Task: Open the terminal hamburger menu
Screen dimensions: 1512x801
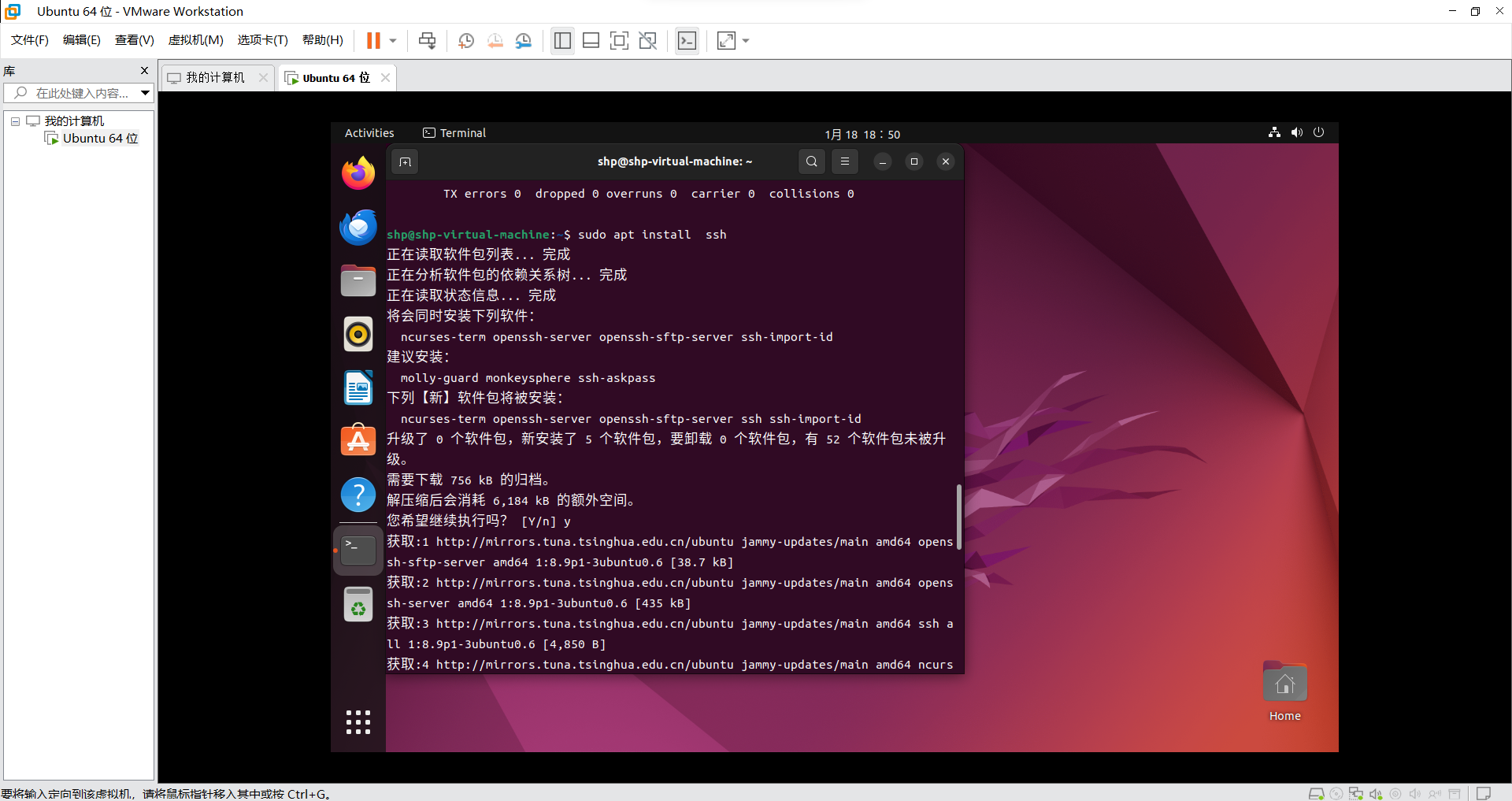Action: [845, 161]
